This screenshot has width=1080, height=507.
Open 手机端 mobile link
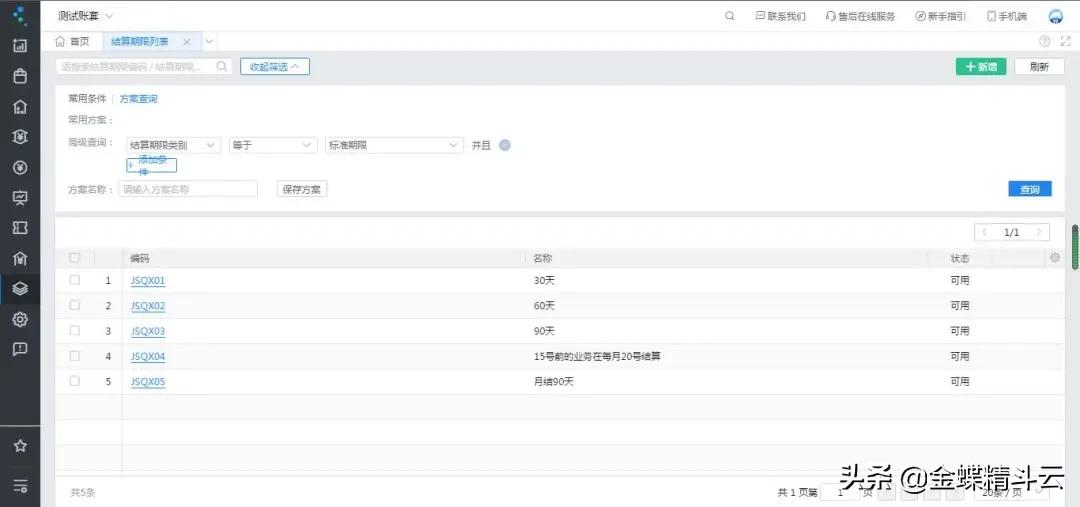(x=1007, y=17)
